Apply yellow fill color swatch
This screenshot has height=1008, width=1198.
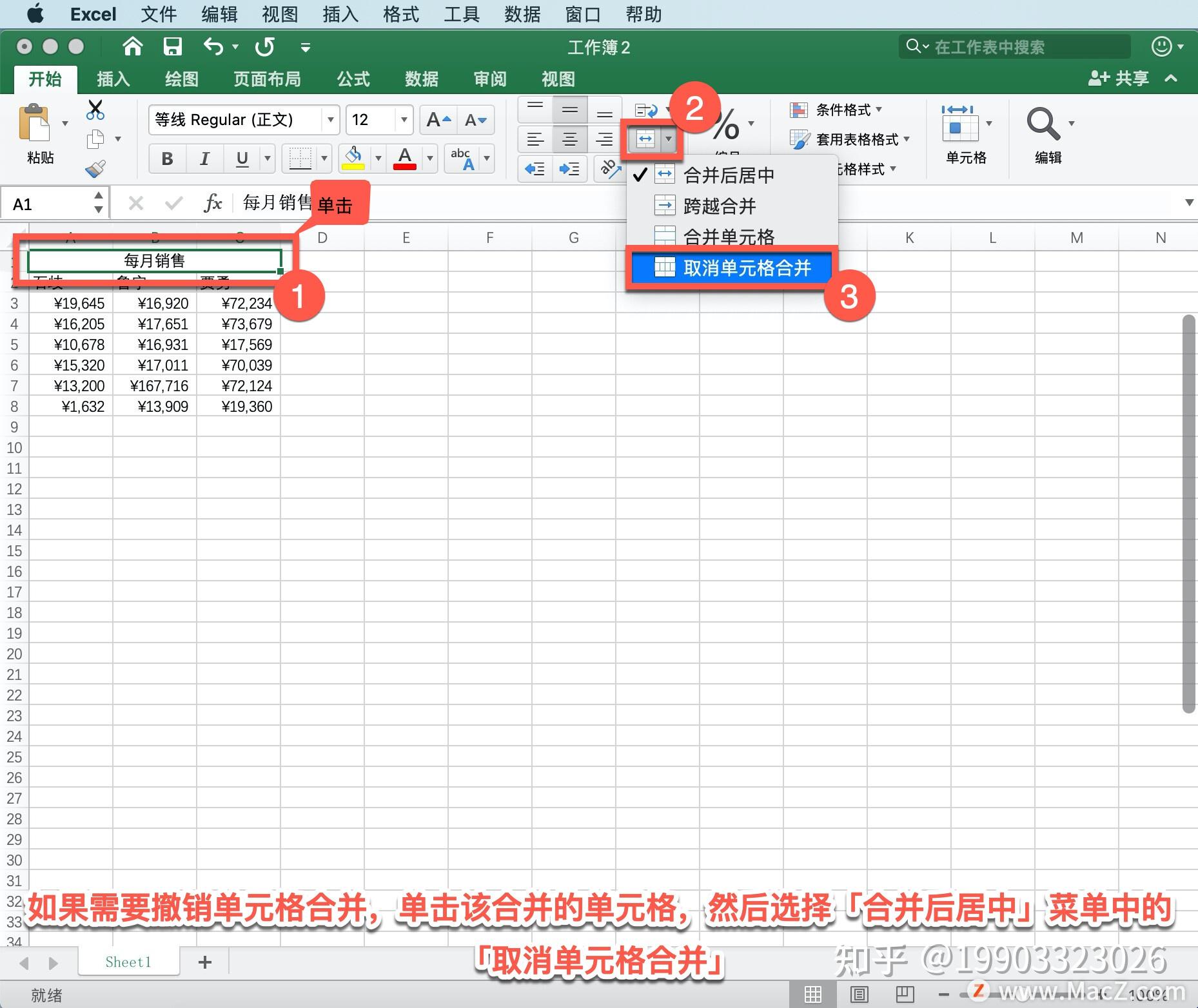tap(353, 166)
